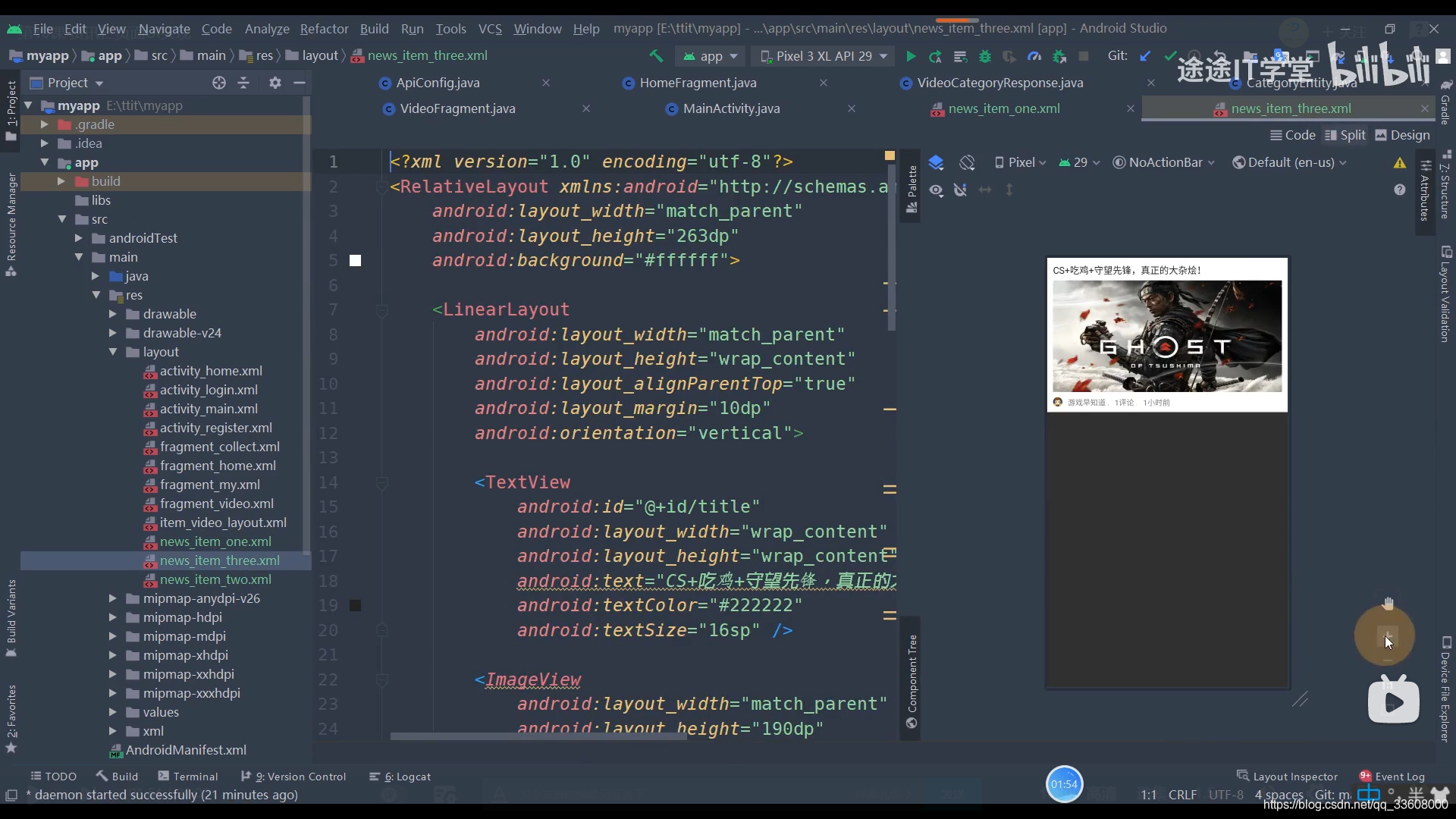Image resolution: width=1456 pixels, height=819 pixels.
Task: Click the editor horizontal scrollbar
Action: [x=538, y=736]
